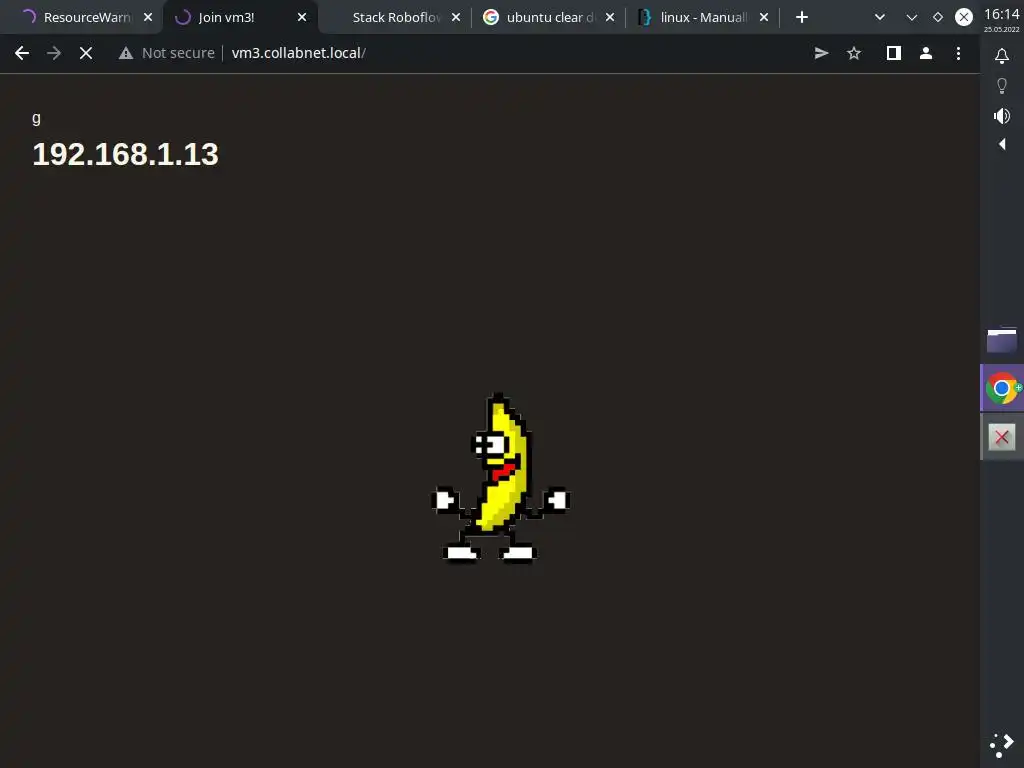The height and width of the screenshot is (768, 1024).
Task: Switch to the Stack Roboflow tab
Action: coord(396,17)
